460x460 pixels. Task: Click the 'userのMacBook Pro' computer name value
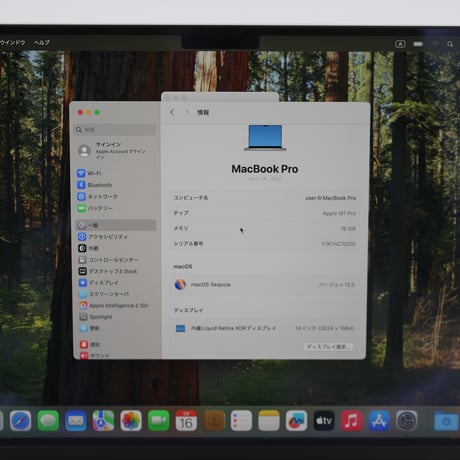click(330, 198)
